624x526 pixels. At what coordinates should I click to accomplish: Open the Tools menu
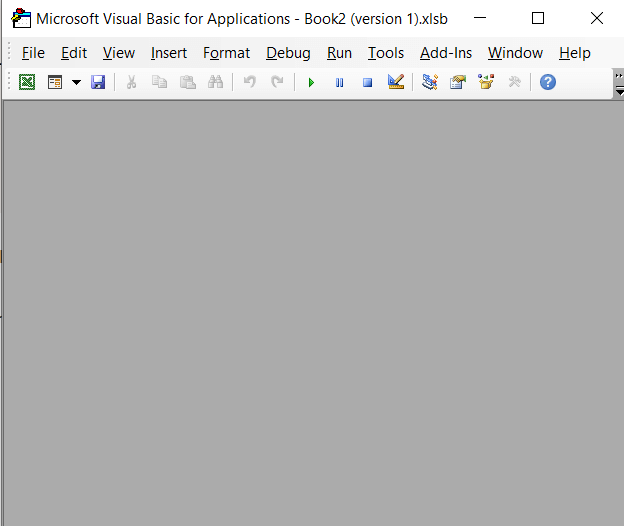(386, 53)
